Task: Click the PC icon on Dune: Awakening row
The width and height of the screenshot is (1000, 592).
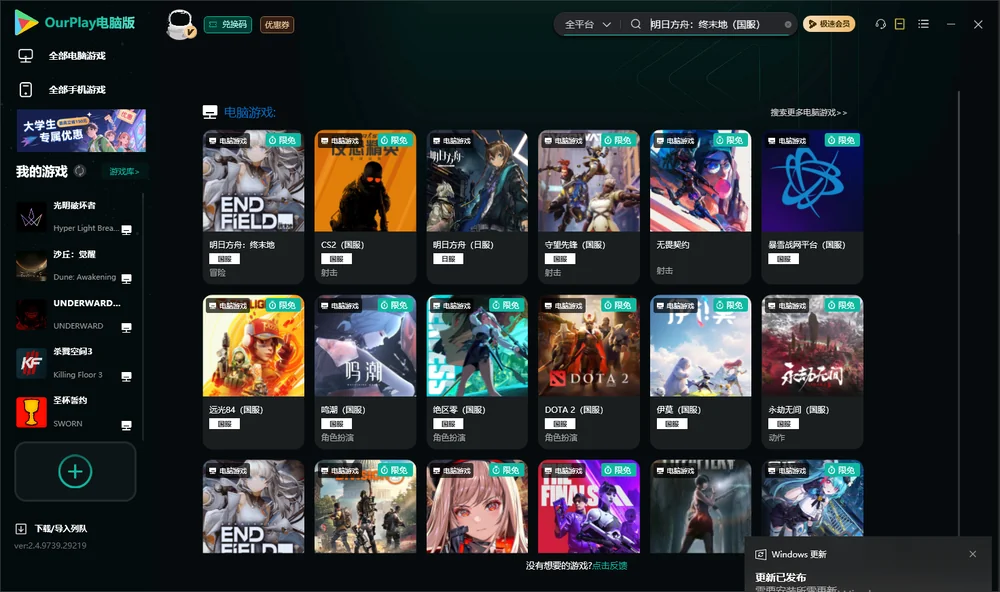Action: pos(126,279)
